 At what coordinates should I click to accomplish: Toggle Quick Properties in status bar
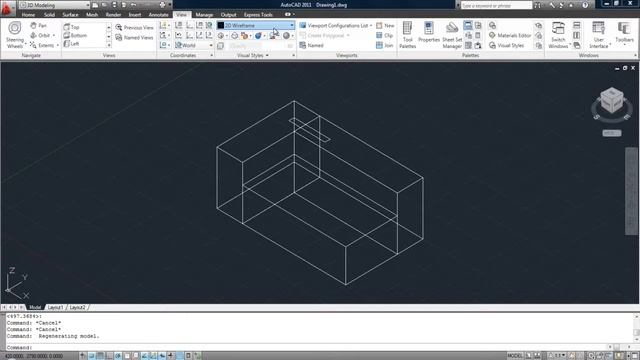click(189, 356)
